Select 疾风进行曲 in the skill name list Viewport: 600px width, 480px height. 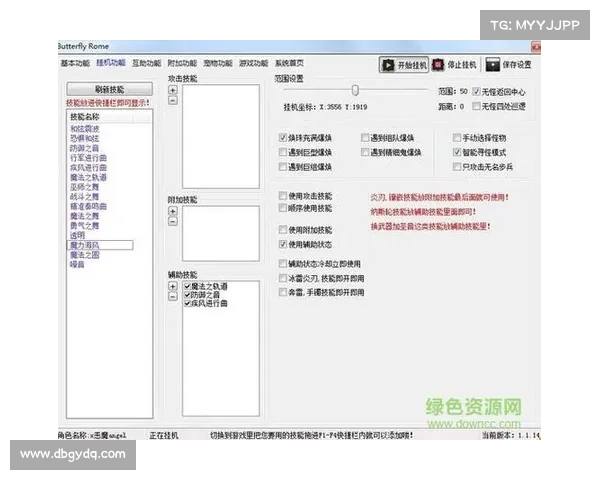[x=88, y=167]
